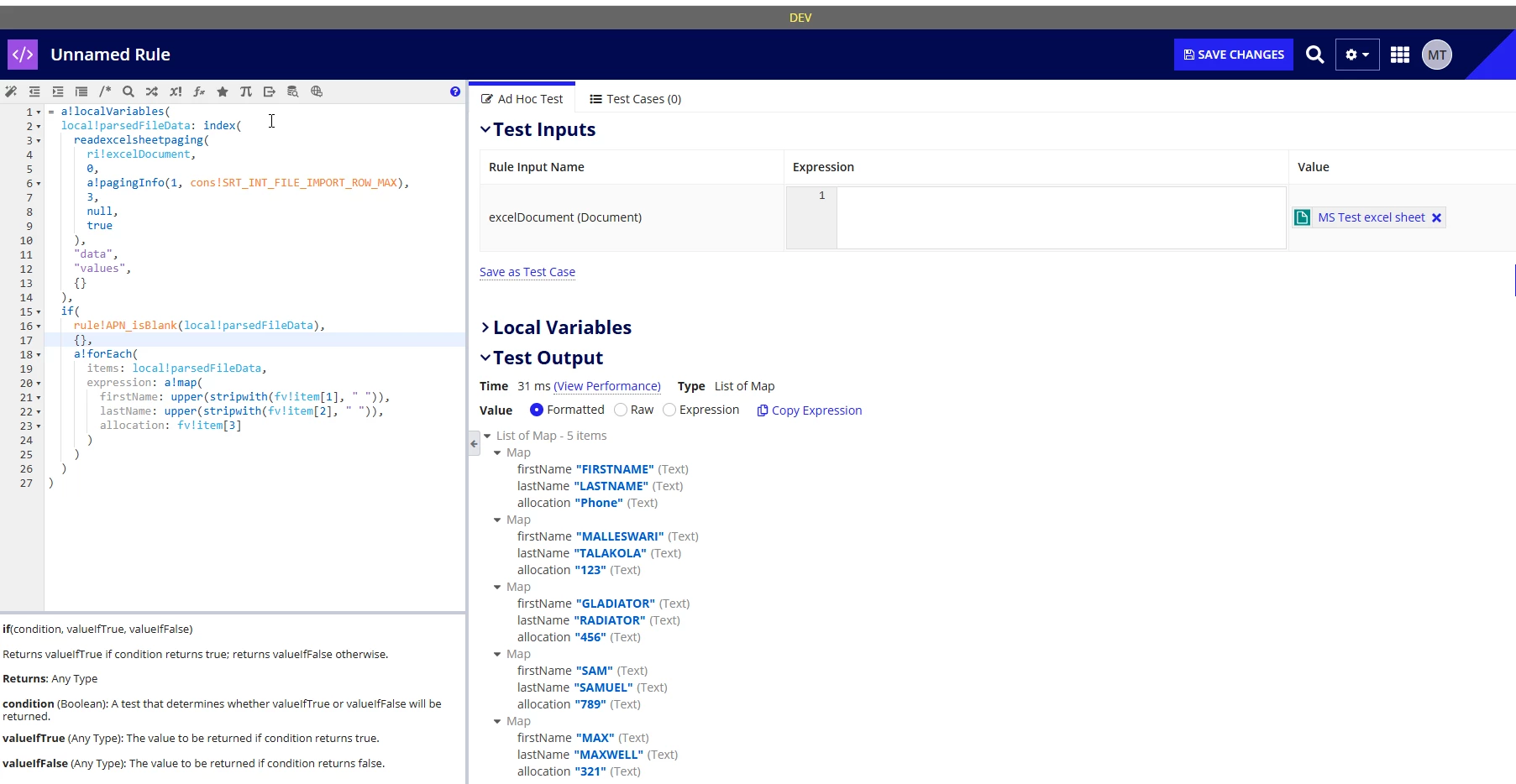The width and height of the screenshot is (1516, 784).
Task: Click the excelDocument expression input field
Action: (1061, 217)
